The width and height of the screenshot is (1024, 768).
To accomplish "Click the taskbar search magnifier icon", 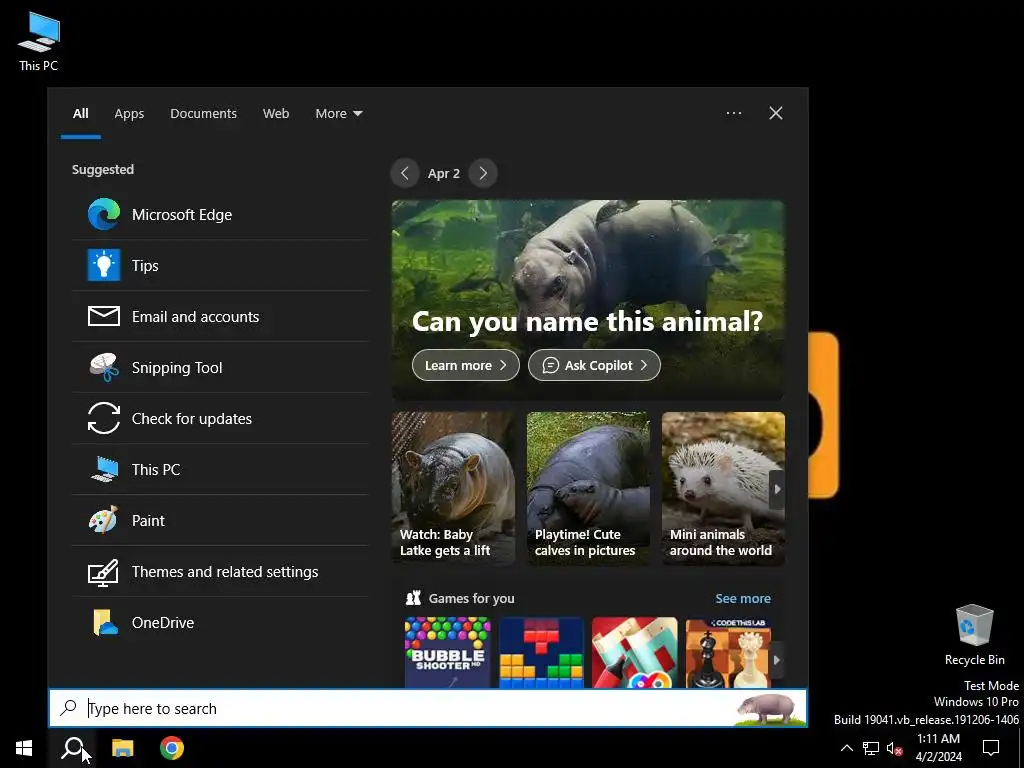I will tap(72, 748).
